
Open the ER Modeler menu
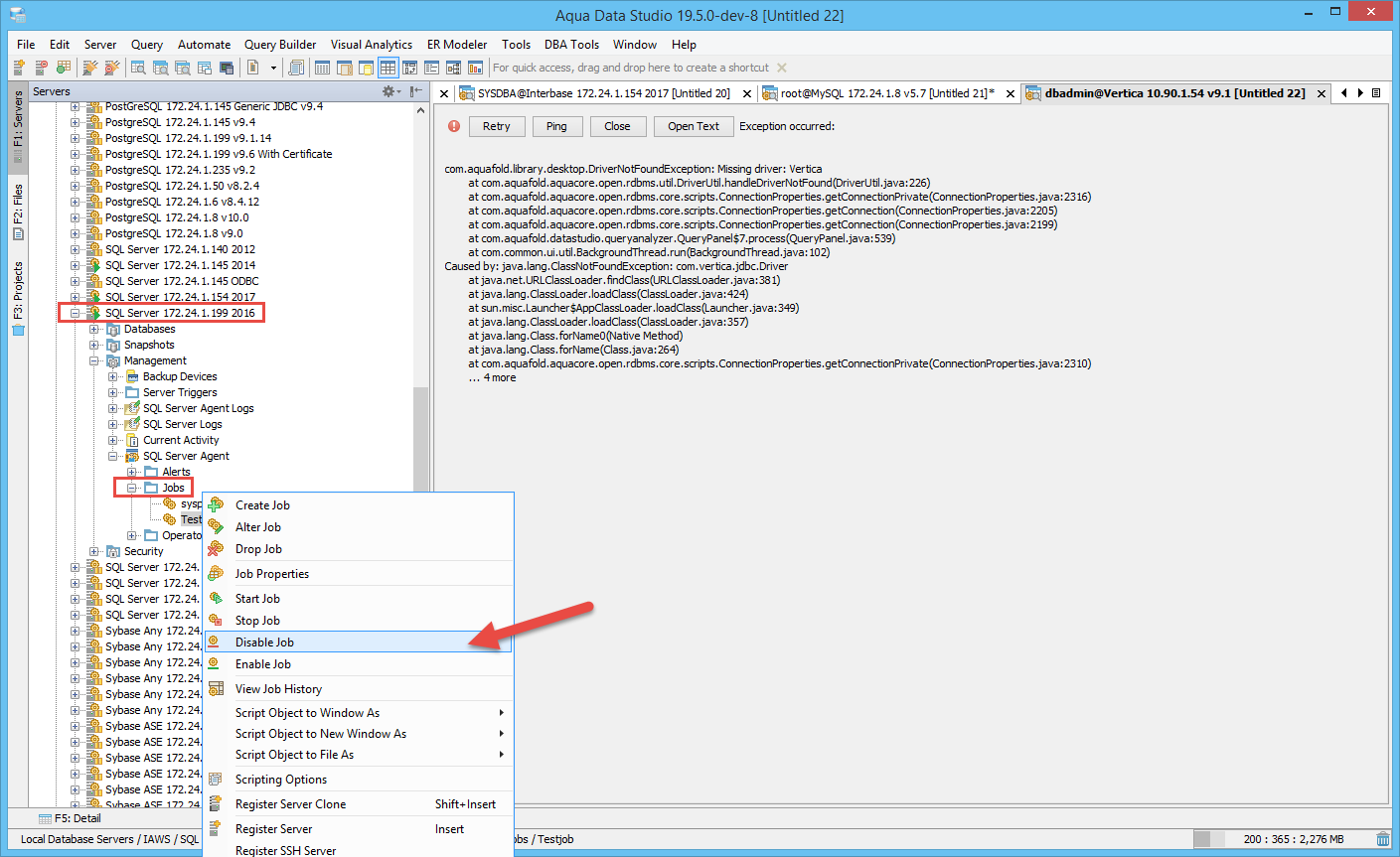point(457,45)
